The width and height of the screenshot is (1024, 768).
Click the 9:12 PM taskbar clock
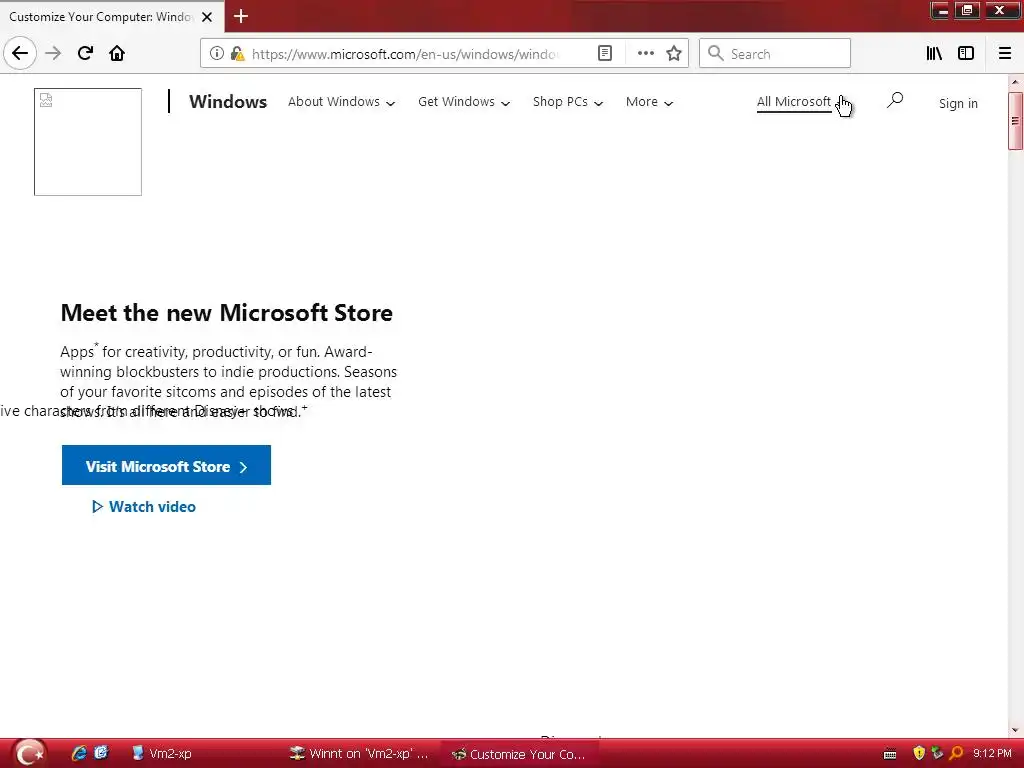pyautogui.click(x=992, y=754)
